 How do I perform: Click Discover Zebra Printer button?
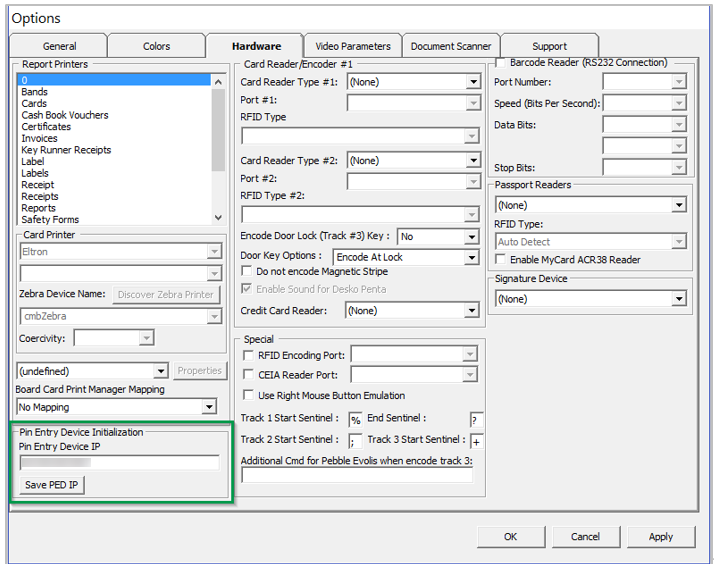point(166,295)
